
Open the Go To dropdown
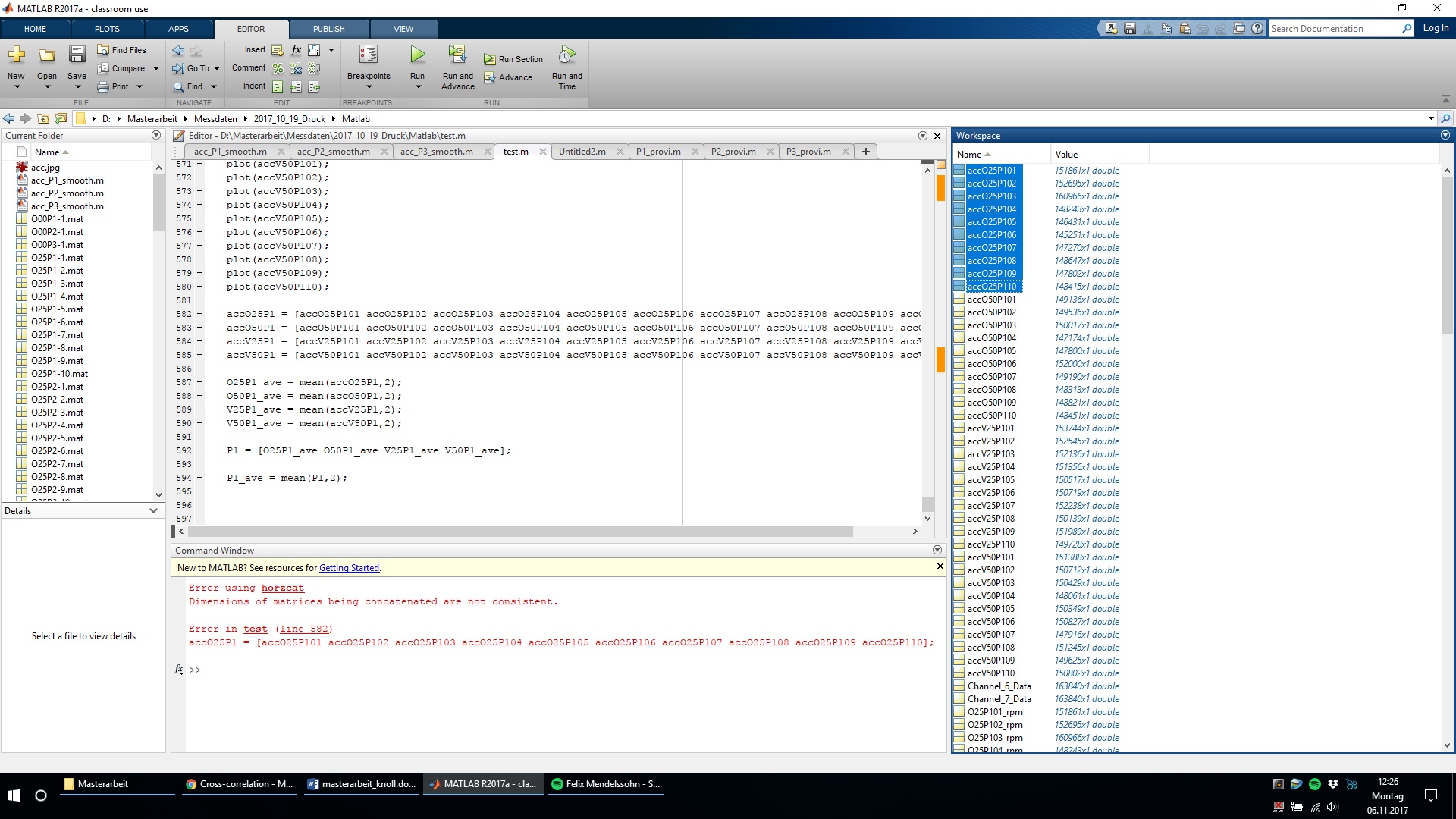click(x=217, y=68)
